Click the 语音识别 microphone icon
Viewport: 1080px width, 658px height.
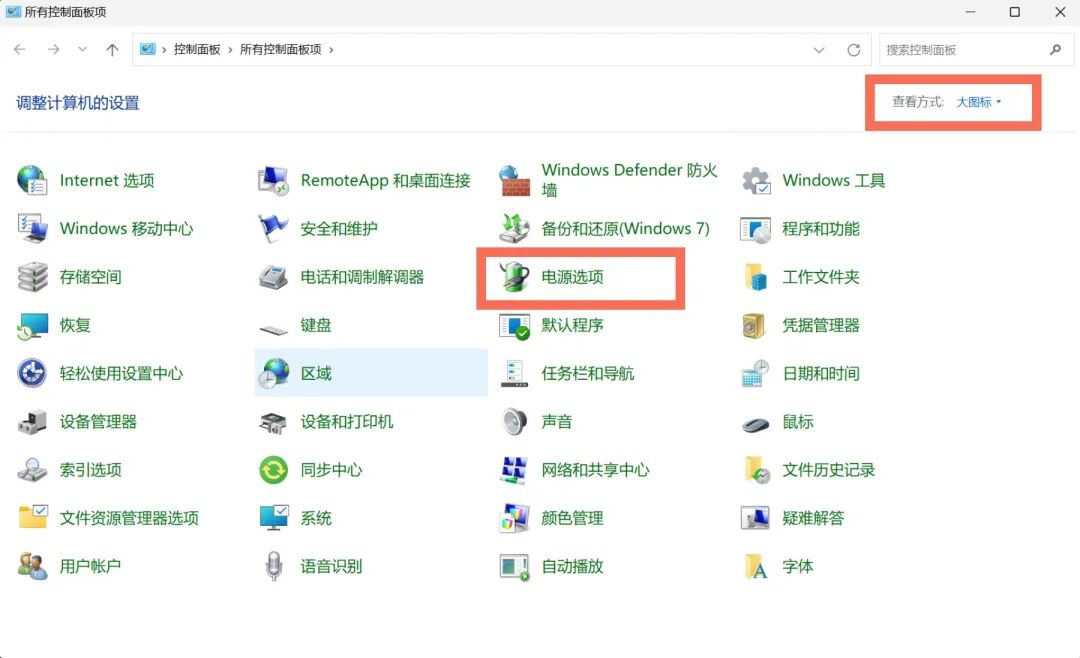[x=273, y=566]
